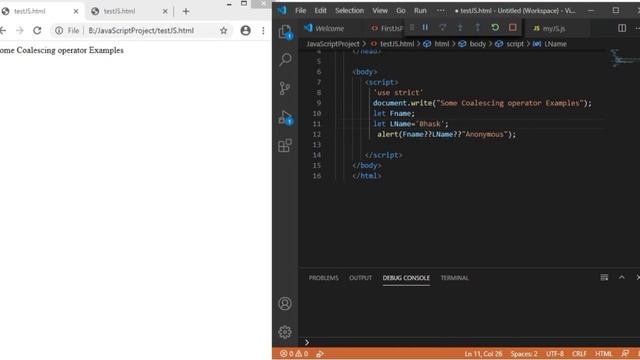Click the browser address bar URL
The height and width of the screenshot is (360, 640).
click(x=141, y=30)
